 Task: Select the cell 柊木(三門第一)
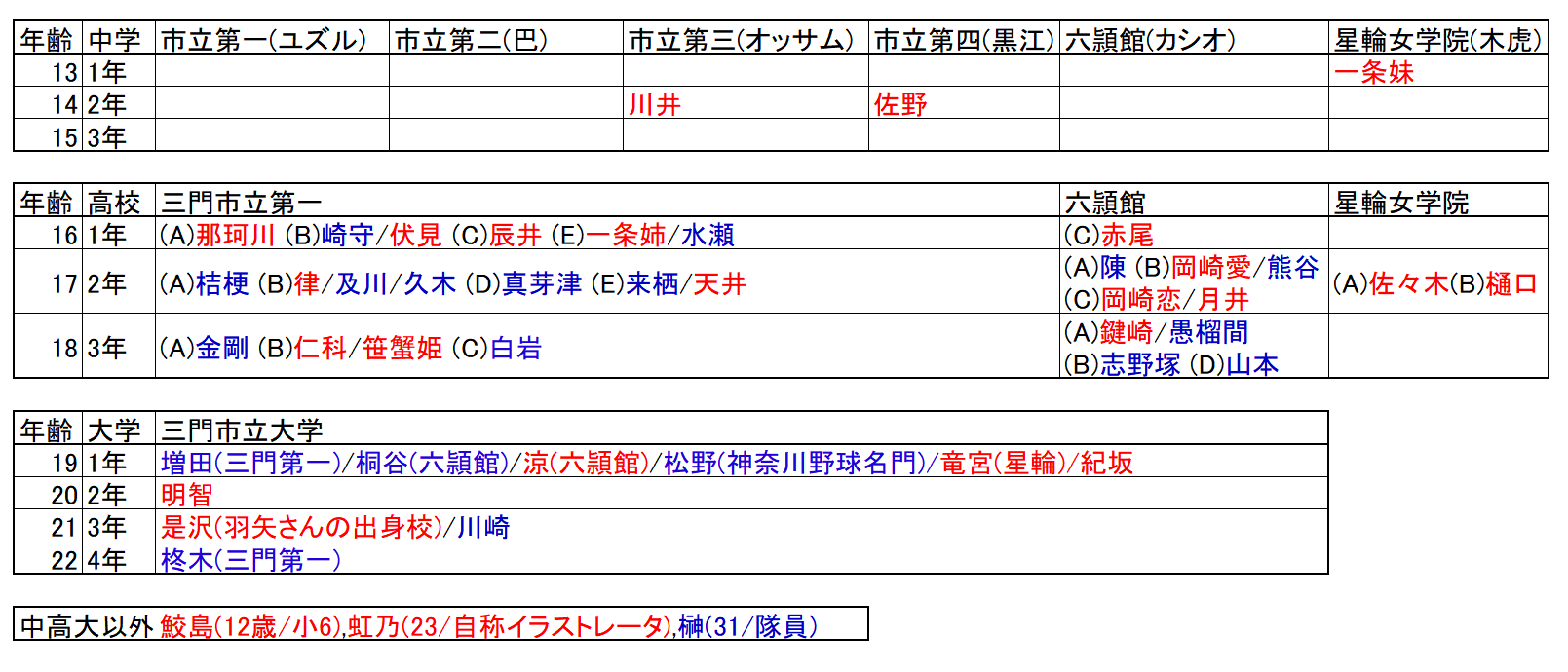click(x=742, y=558)
